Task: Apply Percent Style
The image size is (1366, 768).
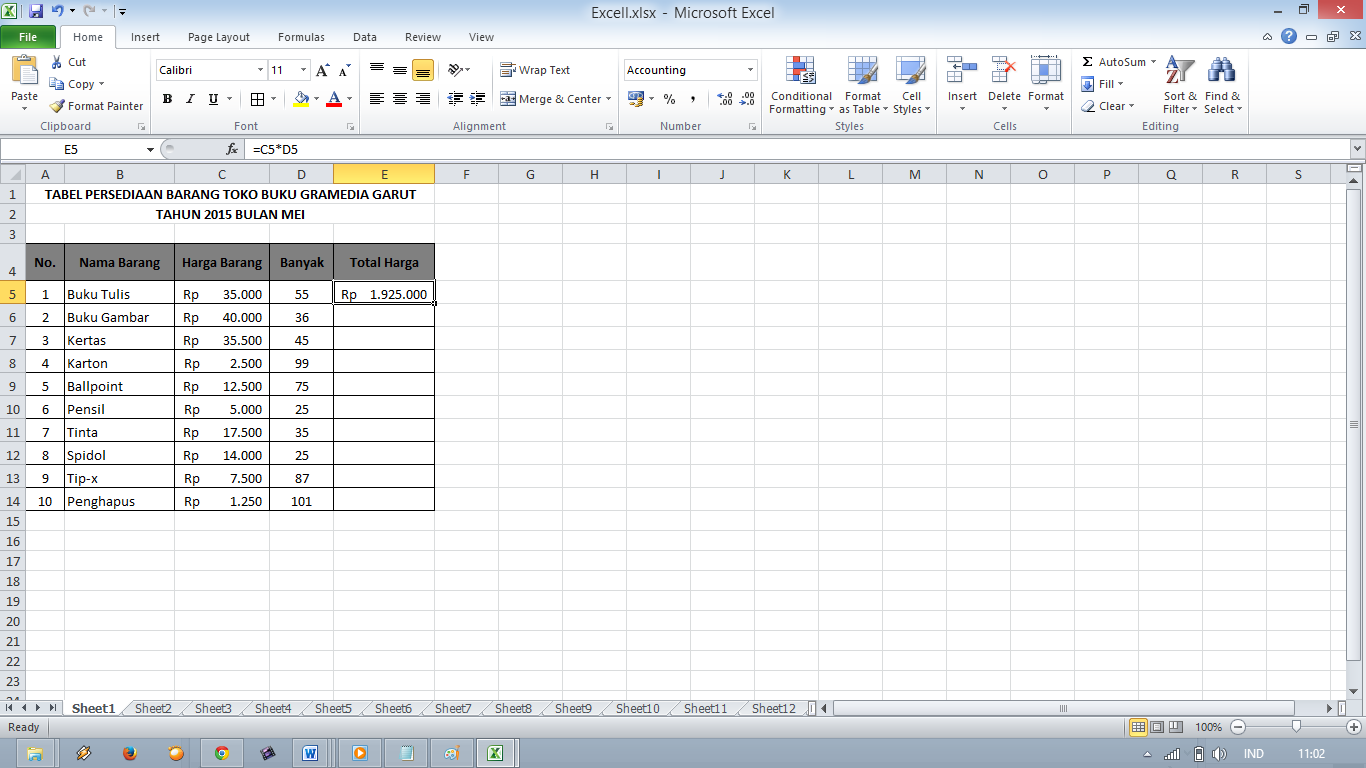Action: click(x=669, y=99)
